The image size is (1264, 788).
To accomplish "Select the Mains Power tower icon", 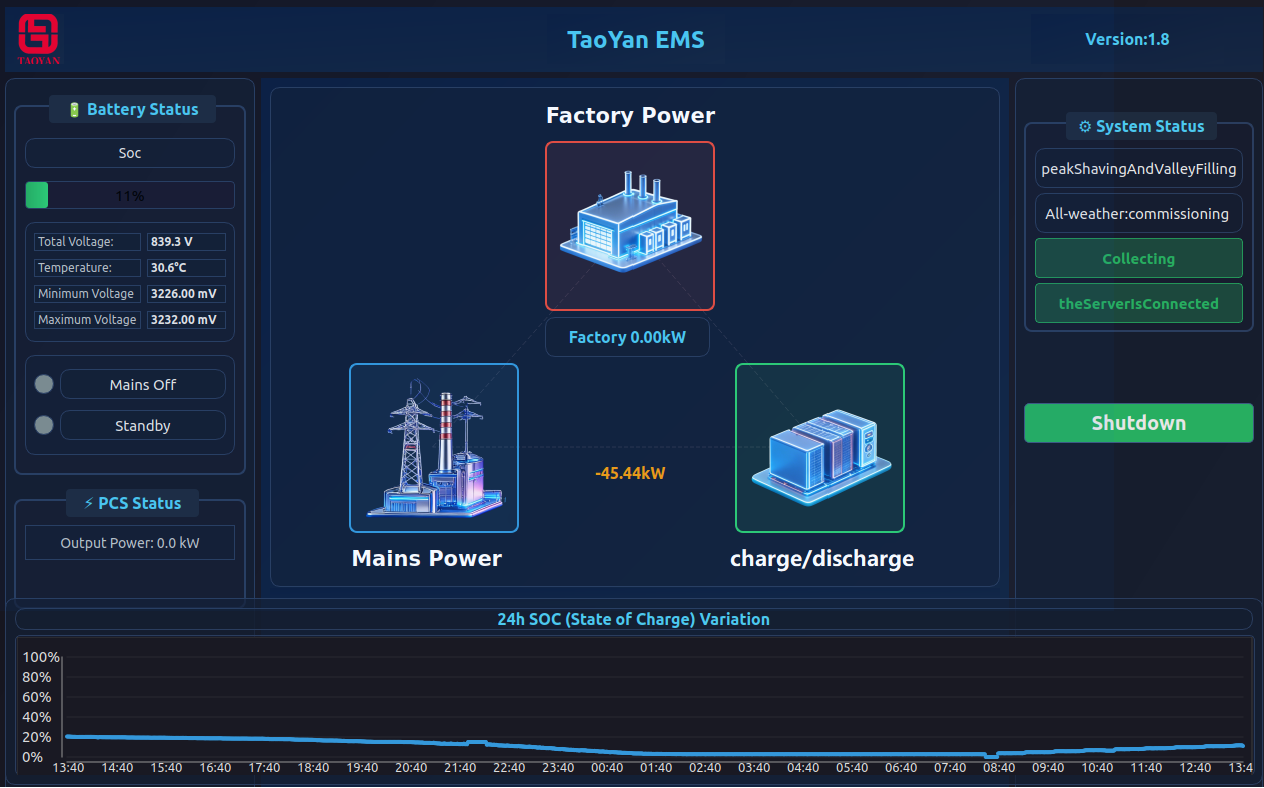I will pyautogui.click(x=434, y=448).
